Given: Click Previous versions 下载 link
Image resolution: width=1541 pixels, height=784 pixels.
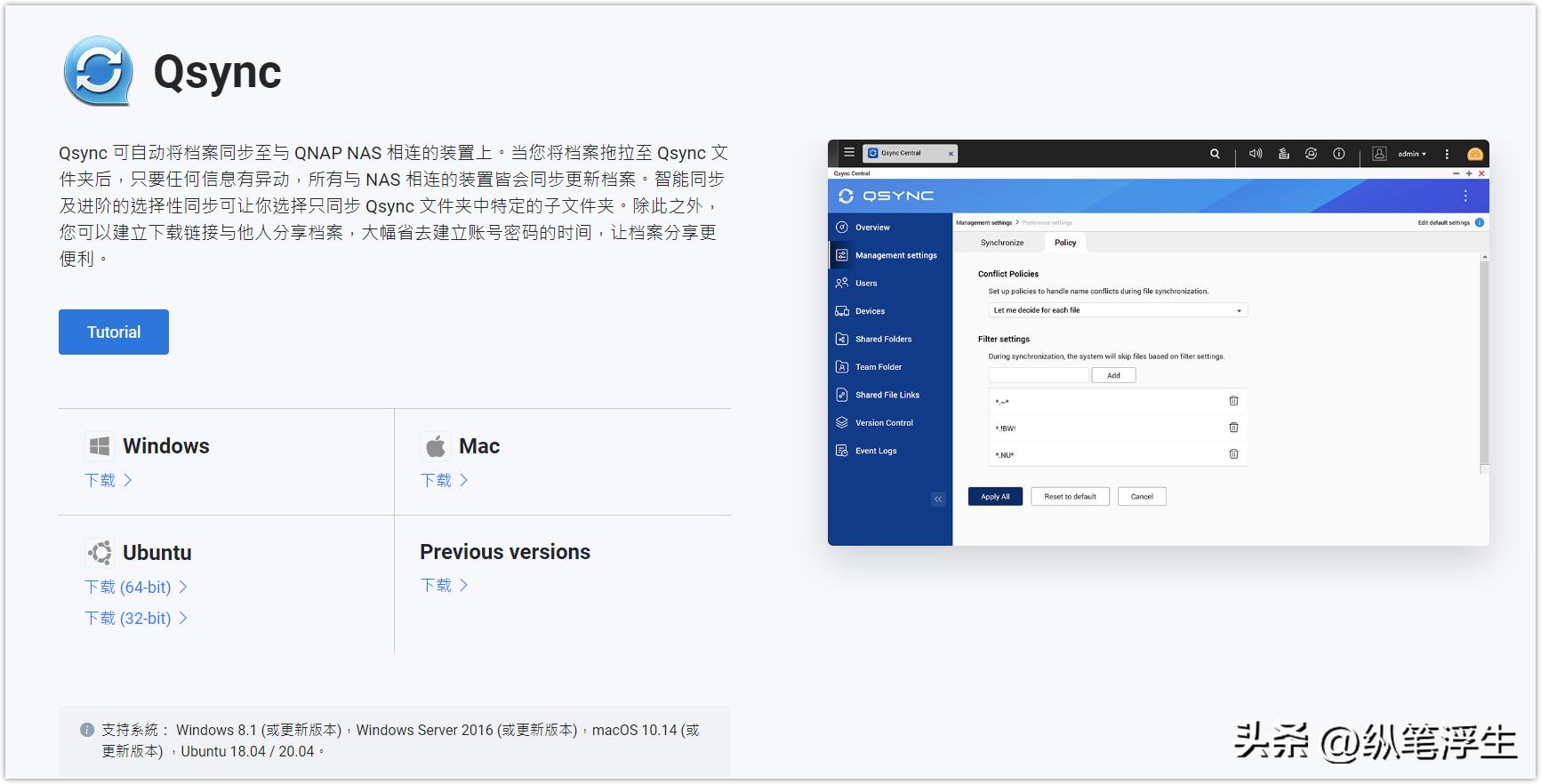Looking at the screenshot, I should tap(436, 585).
